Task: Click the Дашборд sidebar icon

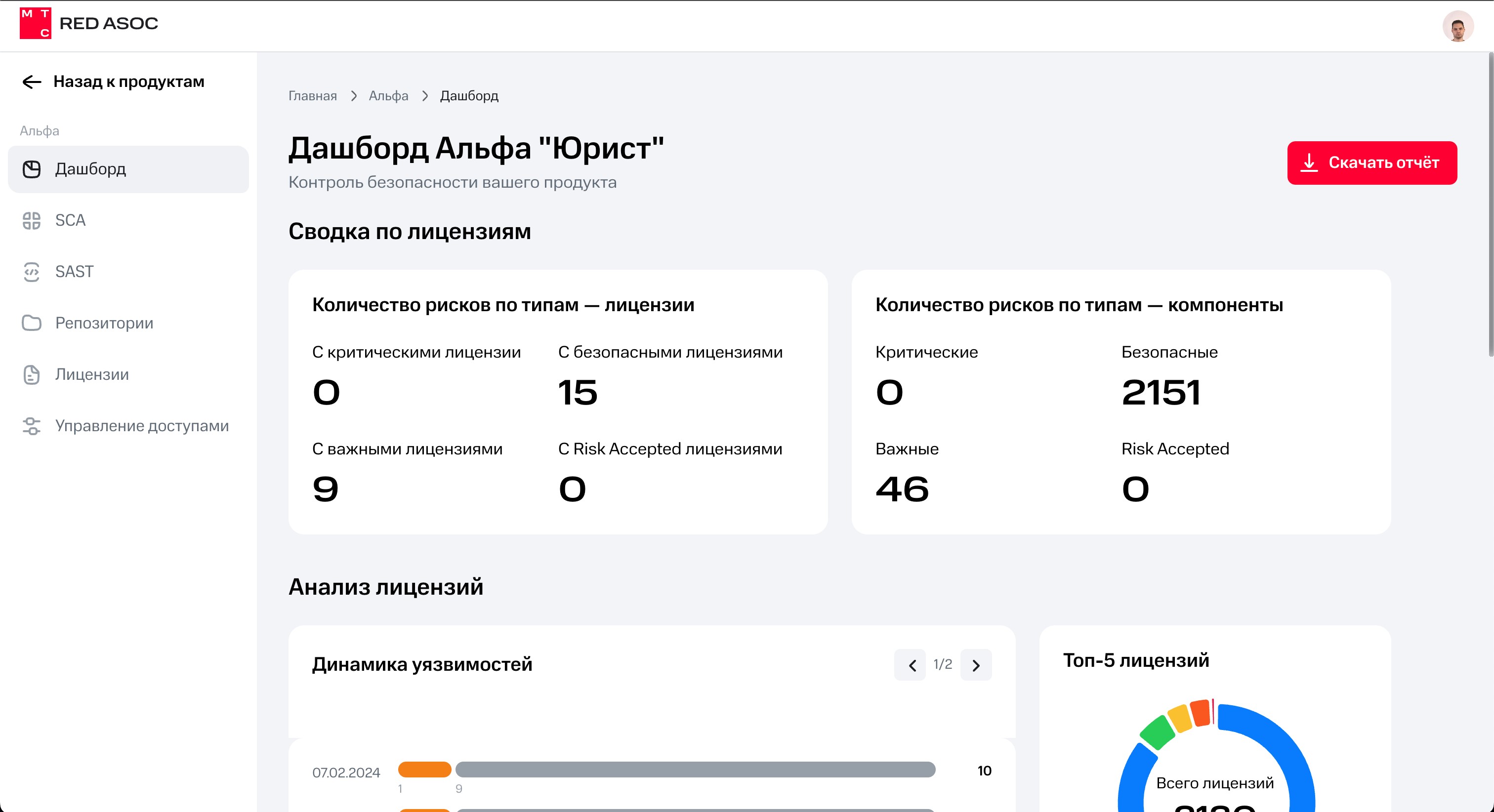Action: (x=32, y=169)
